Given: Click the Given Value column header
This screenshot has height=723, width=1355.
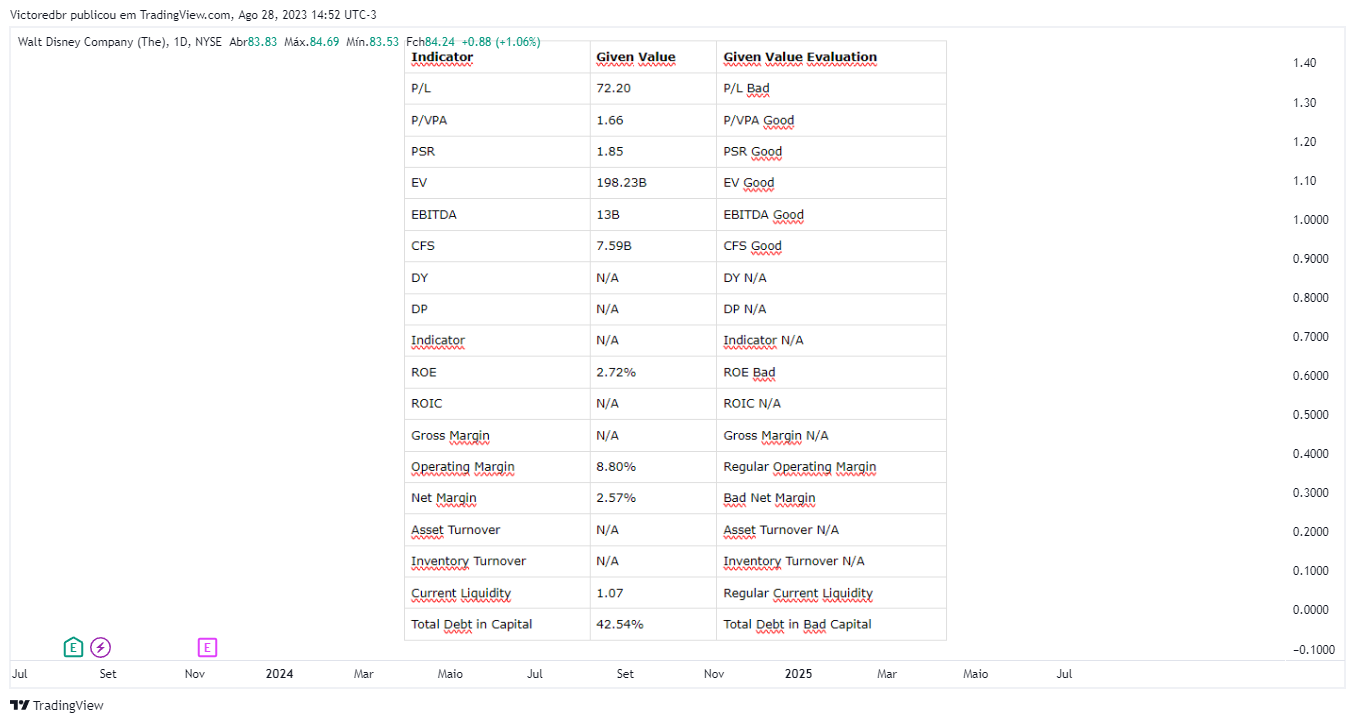Looking at the screenshot, I should pyautogui.click(x=636, y=57).
